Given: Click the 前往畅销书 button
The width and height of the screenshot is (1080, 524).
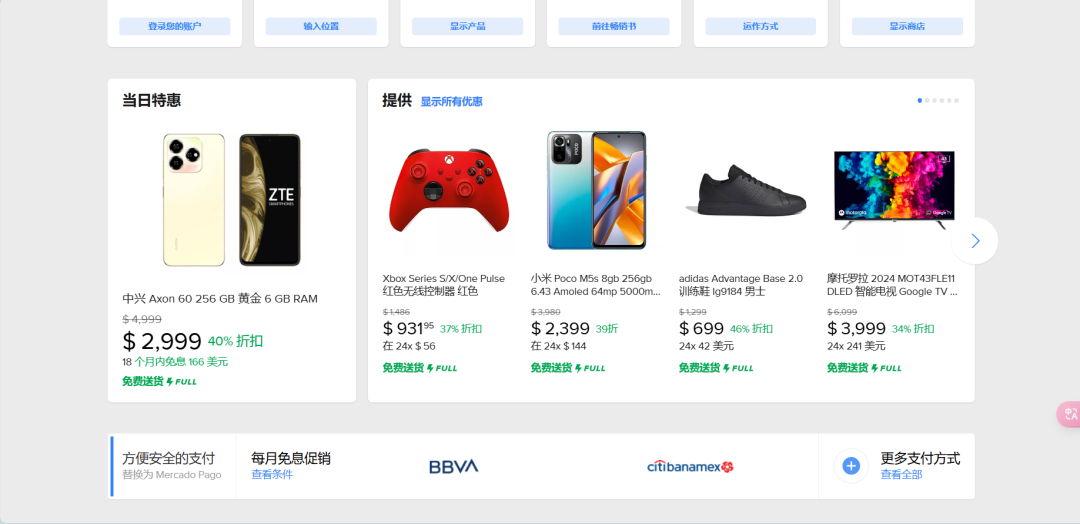Looking at the screenshot, I should [x=614, y=26].
